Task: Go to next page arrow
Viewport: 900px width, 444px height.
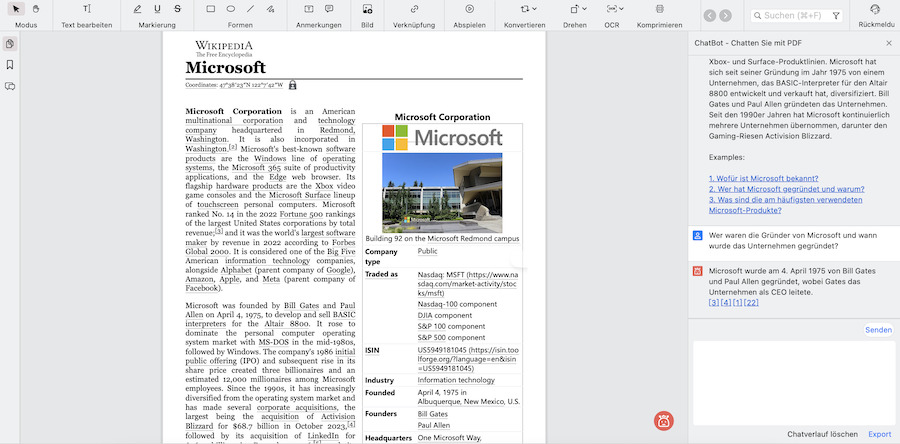Action: [x=726, y=15]
